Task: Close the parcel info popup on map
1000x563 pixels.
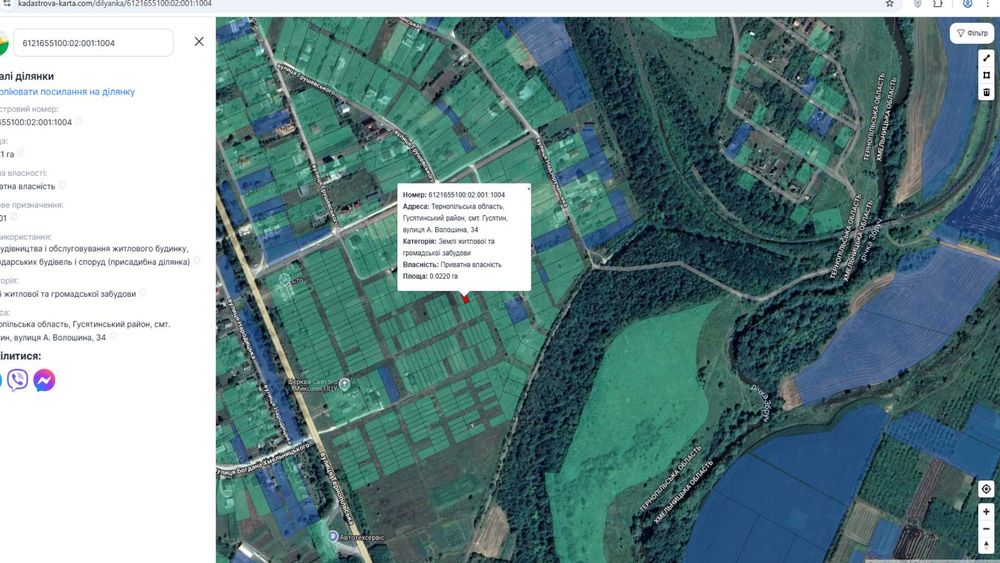Action: [528, 189]
